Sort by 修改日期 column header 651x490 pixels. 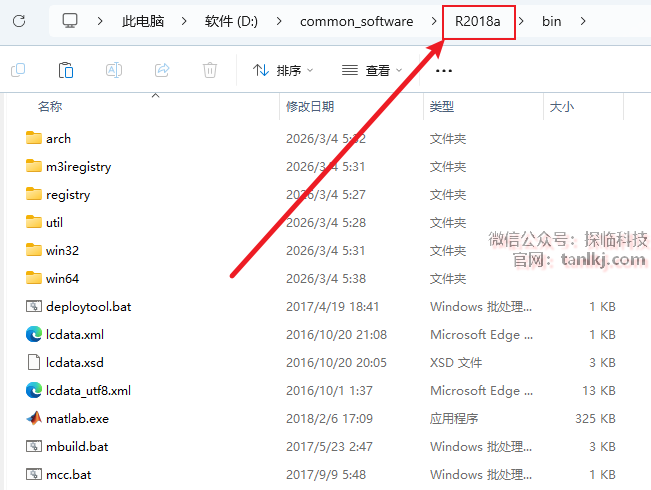point(310,107)
